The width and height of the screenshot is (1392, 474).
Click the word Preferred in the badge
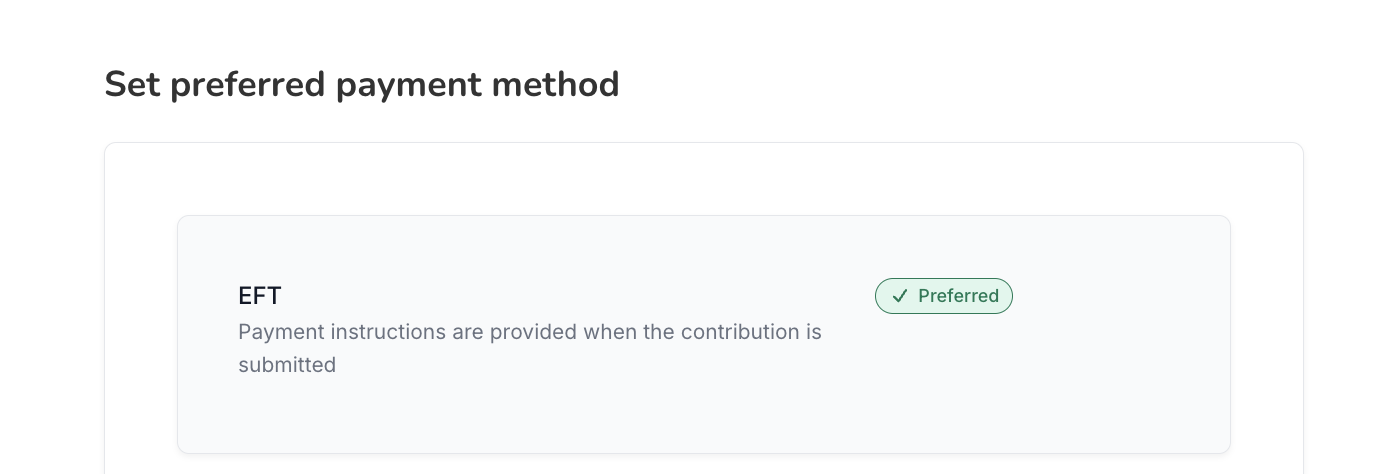pos(958,296)
